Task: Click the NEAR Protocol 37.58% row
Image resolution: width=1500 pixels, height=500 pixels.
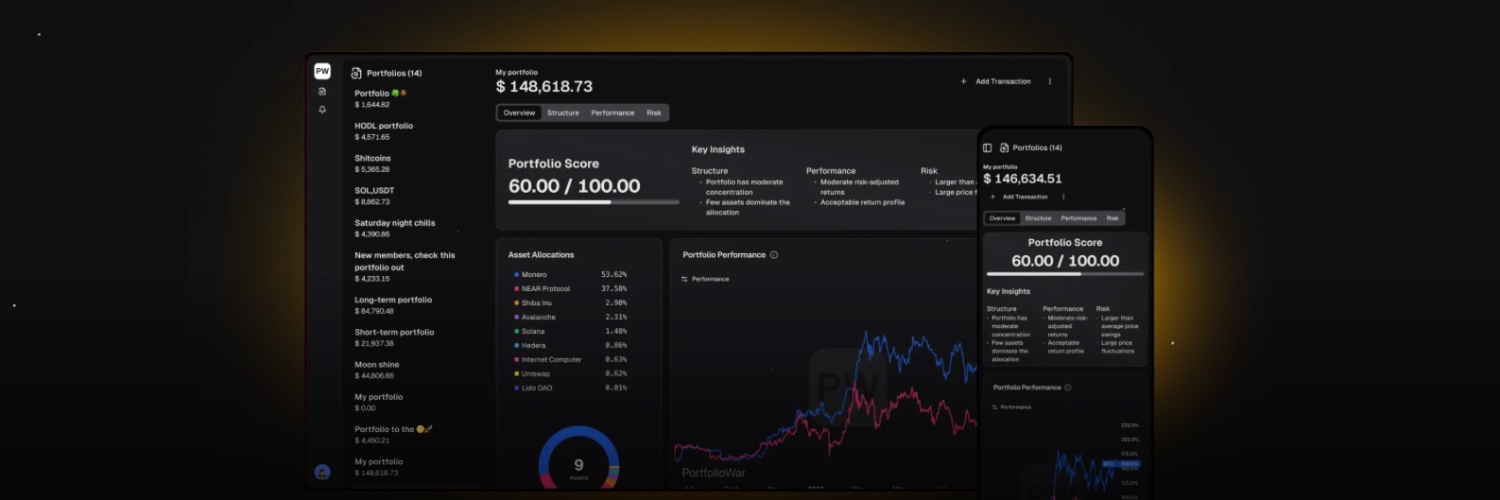Action: tap(570, 288)
